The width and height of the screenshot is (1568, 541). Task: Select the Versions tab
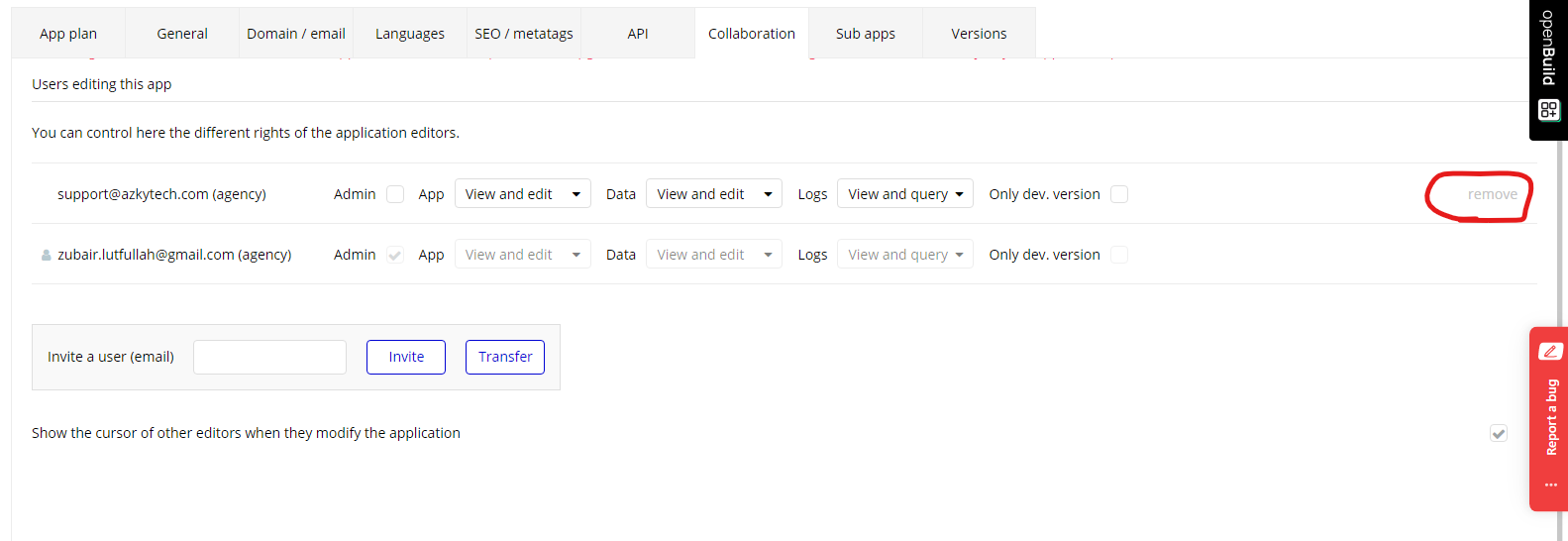[978, 34]
